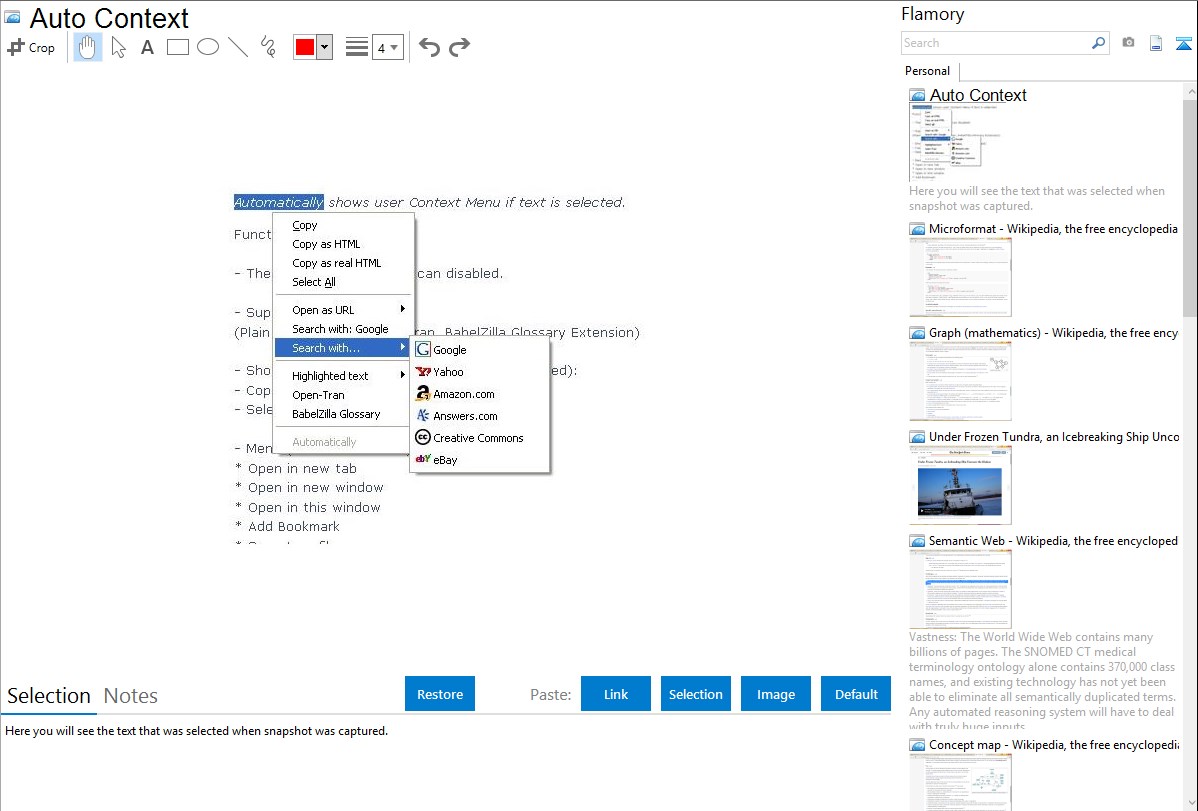Activate the Hand pan tool

point(87,47)
